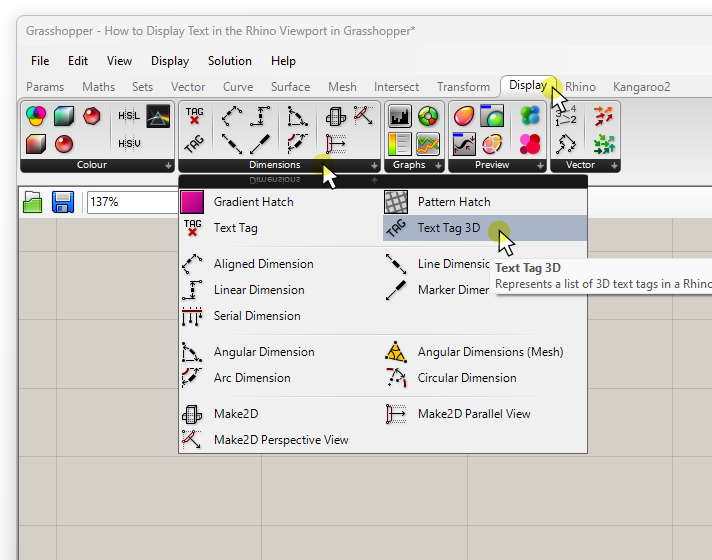
Task: Expand the Graphs panel dropdown
Action: (438, 166)
